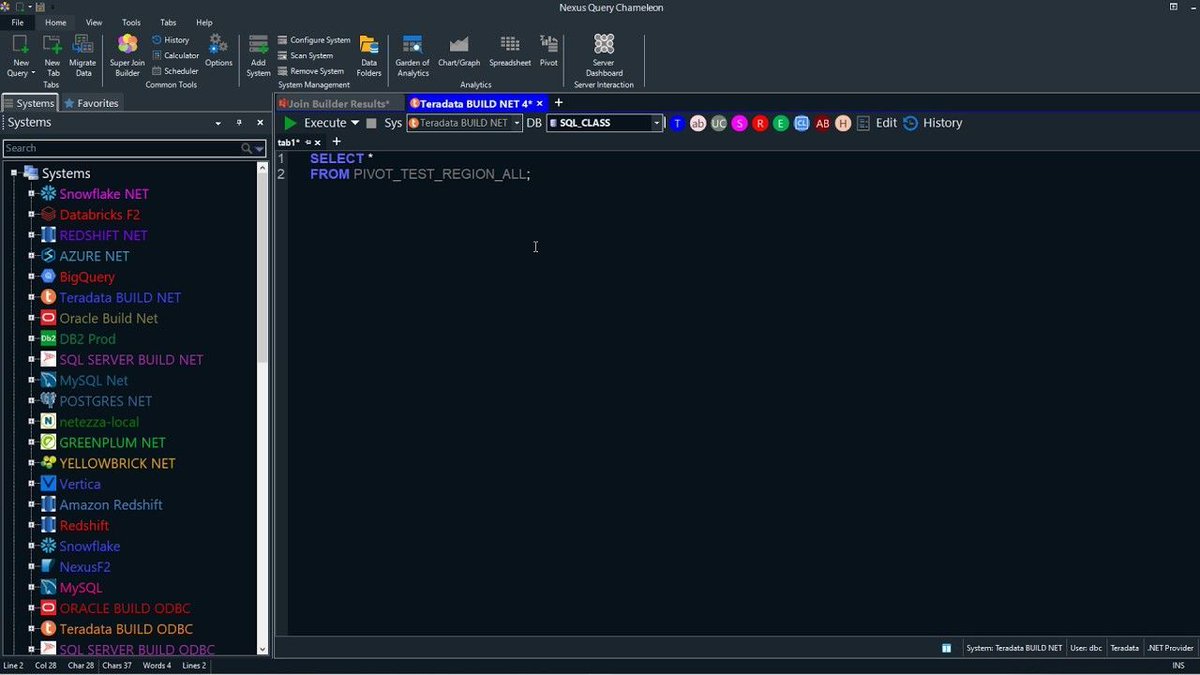The height and width of the screenshot is (675, 1200).
Task: Open the Server Dashboard
Action: [604, 55]
